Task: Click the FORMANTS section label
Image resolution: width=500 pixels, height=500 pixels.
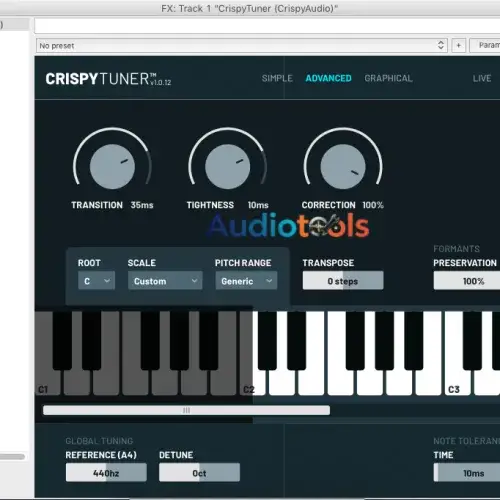Action: click(456, 249)
